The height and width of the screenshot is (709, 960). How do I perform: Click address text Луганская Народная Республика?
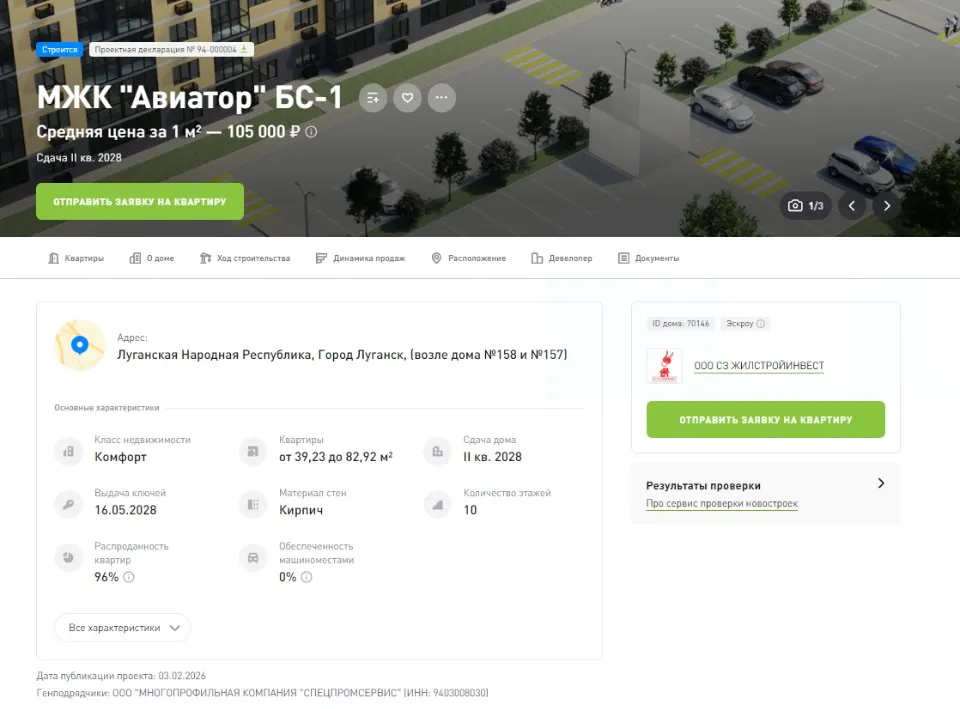pyautogui.click(x=342, y=354)
